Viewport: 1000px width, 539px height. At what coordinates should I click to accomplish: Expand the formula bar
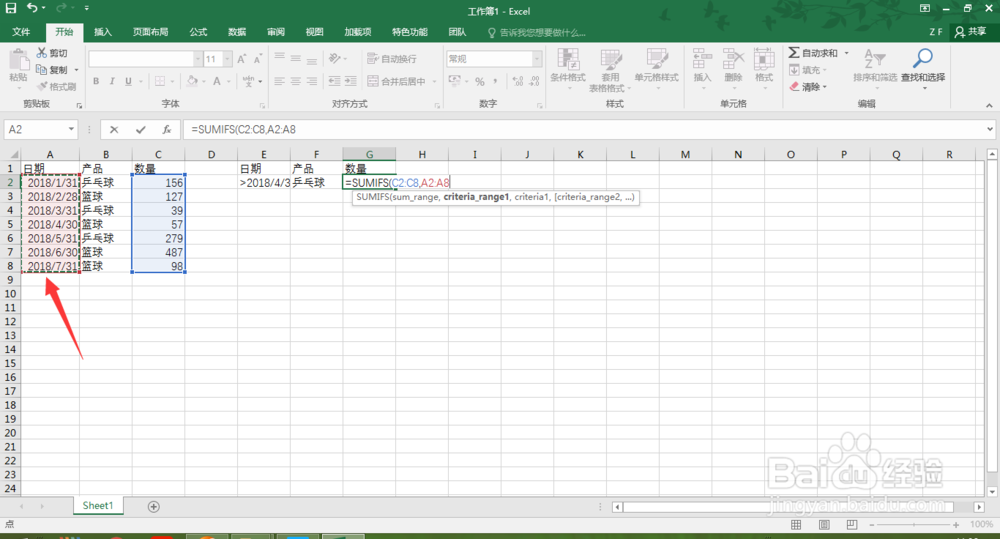[989, 129]
